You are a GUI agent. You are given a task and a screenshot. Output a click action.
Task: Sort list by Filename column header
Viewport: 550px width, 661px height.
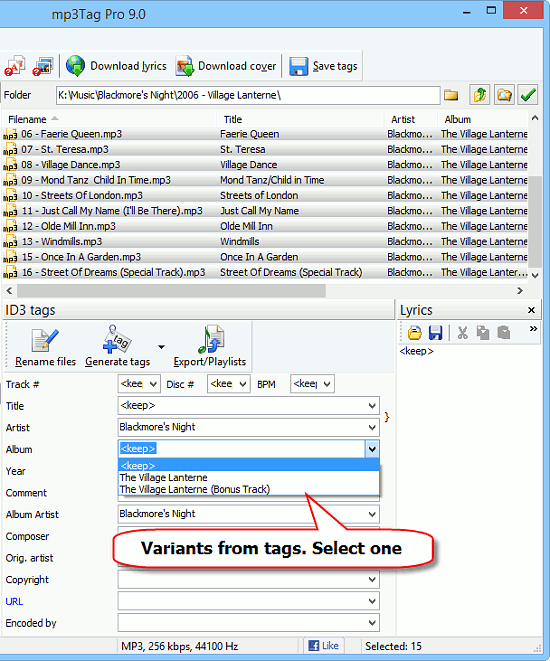(110, 119)
